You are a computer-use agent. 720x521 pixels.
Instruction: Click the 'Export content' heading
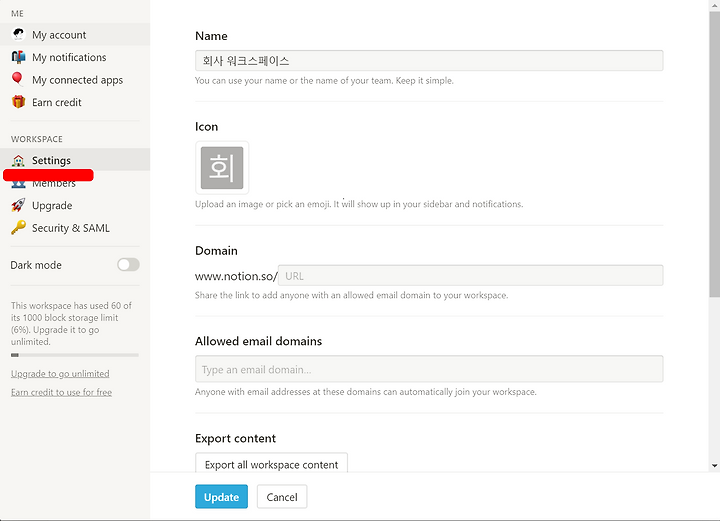(x=235, y=438)
